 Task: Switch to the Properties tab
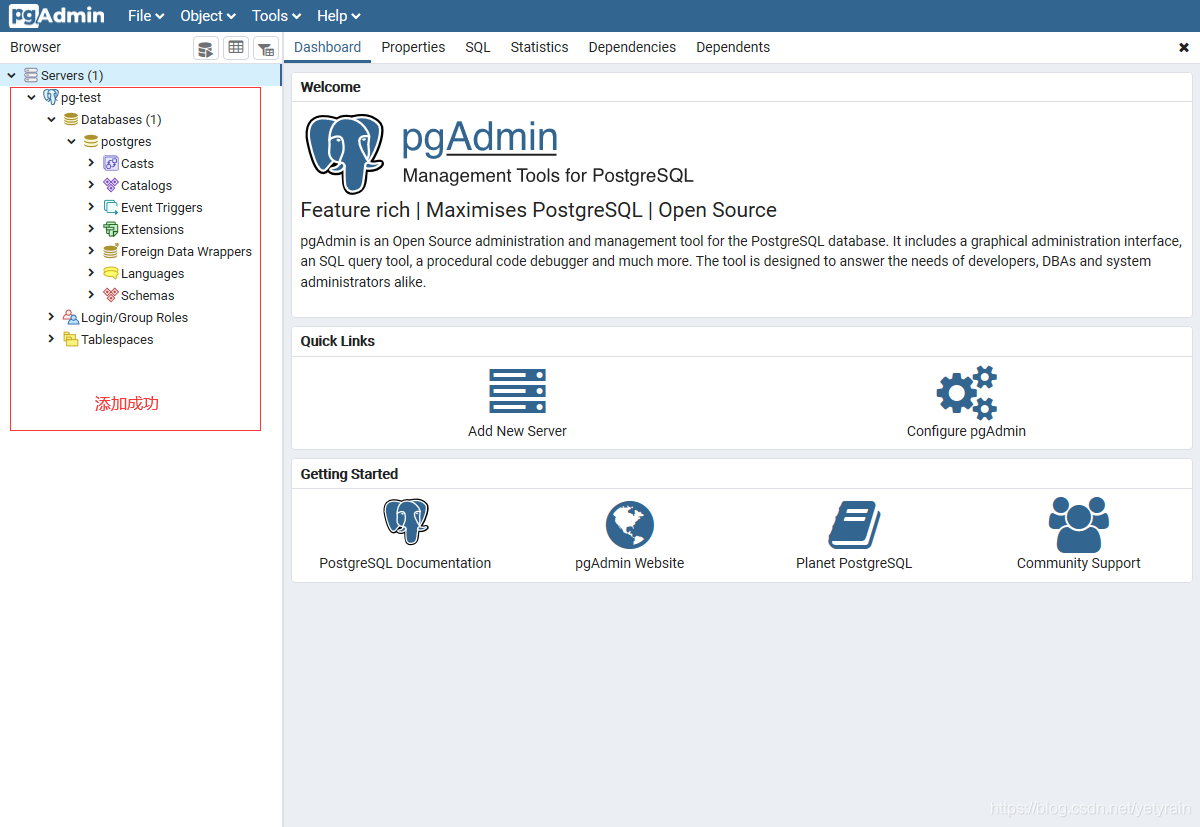point(413,47)
